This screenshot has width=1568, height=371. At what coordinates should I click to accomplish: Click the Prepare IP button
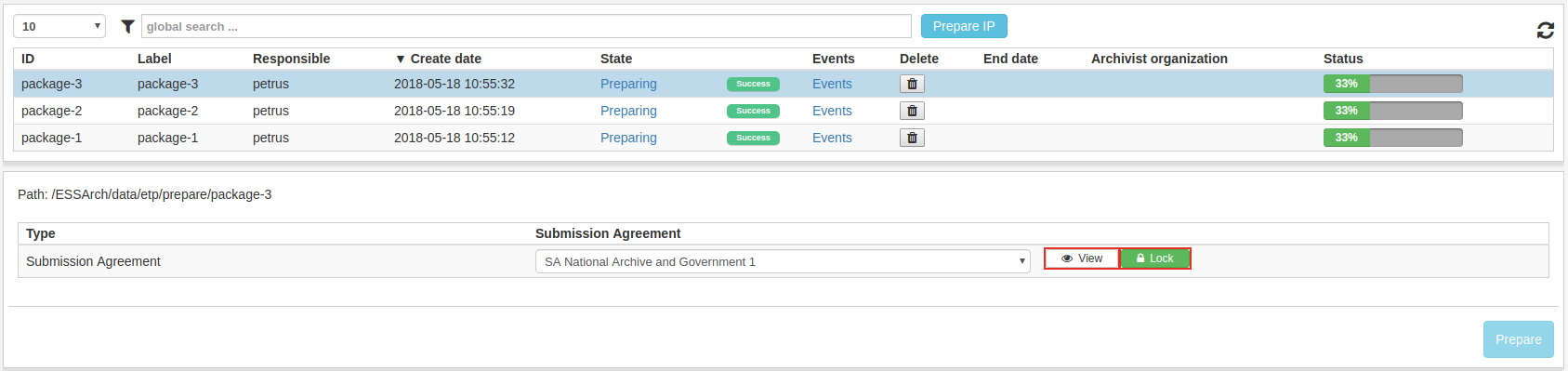pyautogui.click(x=964, y=26)
